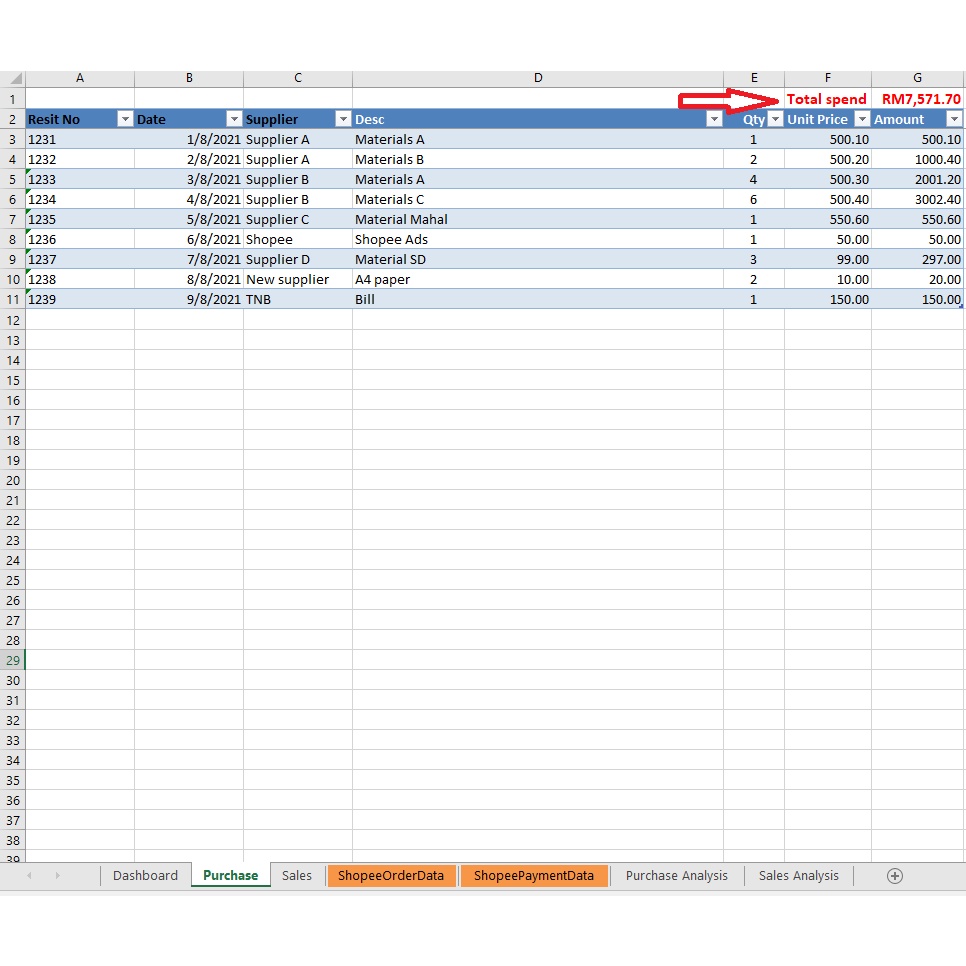966x966 pixels.
Task: Add a new sheet with plus button
Action: click(895, 876)
